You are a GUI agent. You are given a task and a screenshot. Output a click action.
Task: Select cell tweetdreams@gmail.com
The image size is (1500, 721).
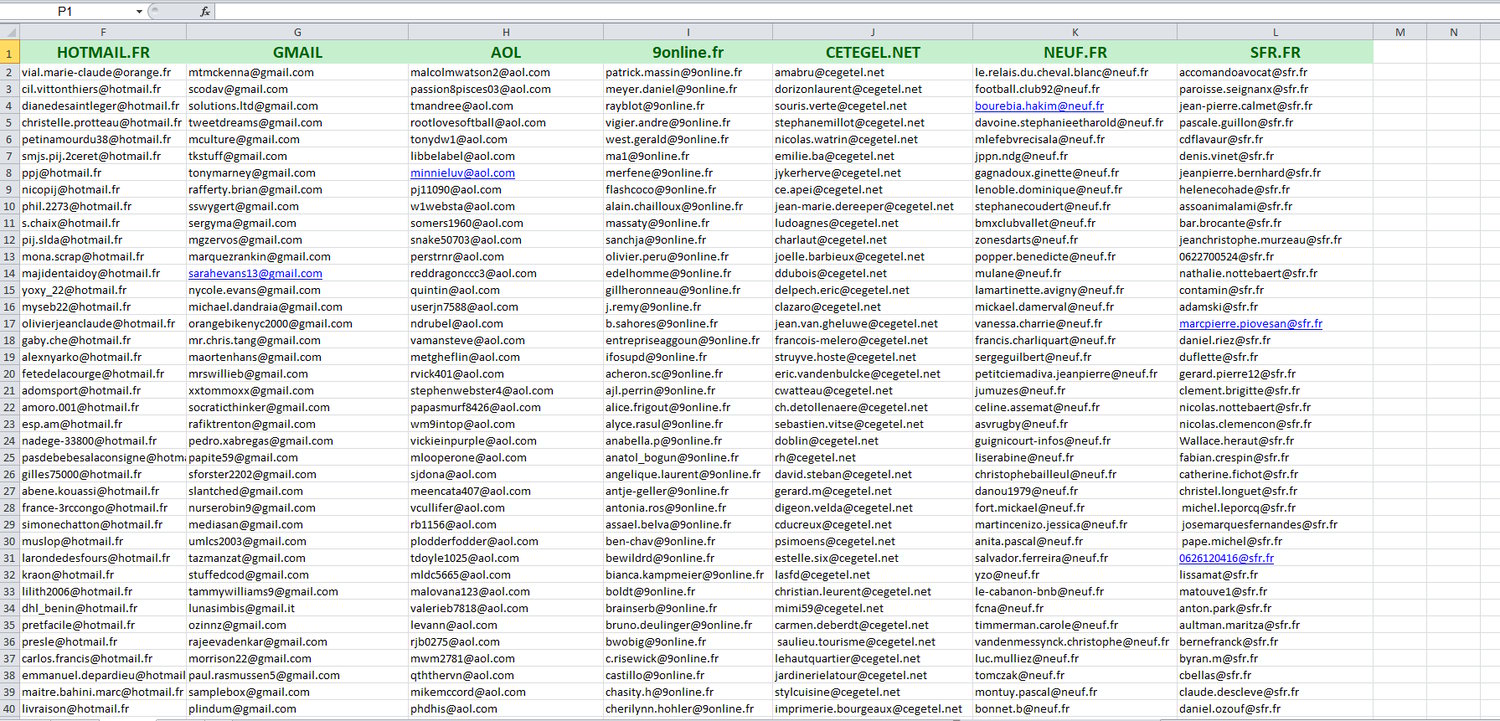(x=297, y=123)
